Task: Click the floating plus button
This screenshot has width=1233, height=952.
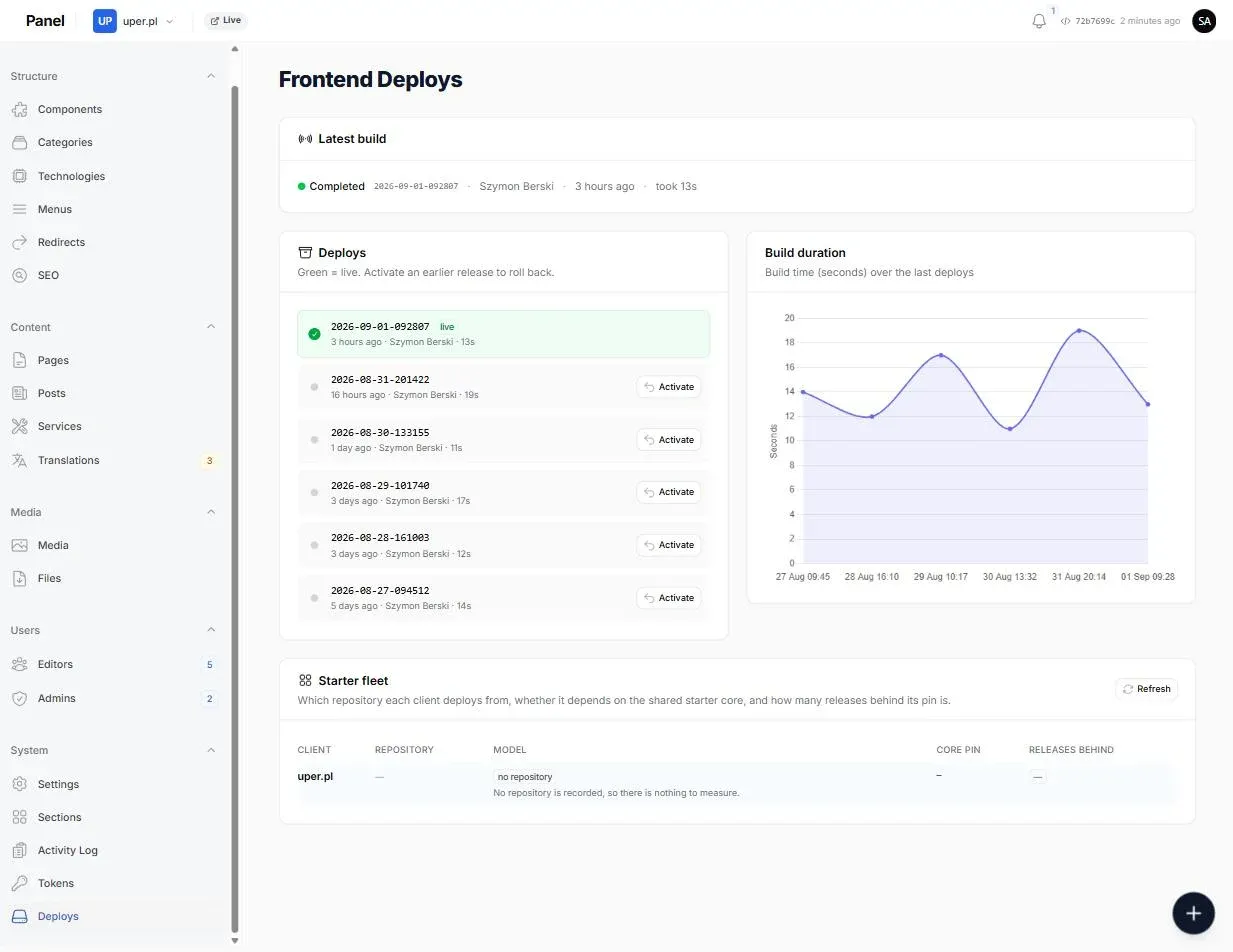Action: 1193,912
